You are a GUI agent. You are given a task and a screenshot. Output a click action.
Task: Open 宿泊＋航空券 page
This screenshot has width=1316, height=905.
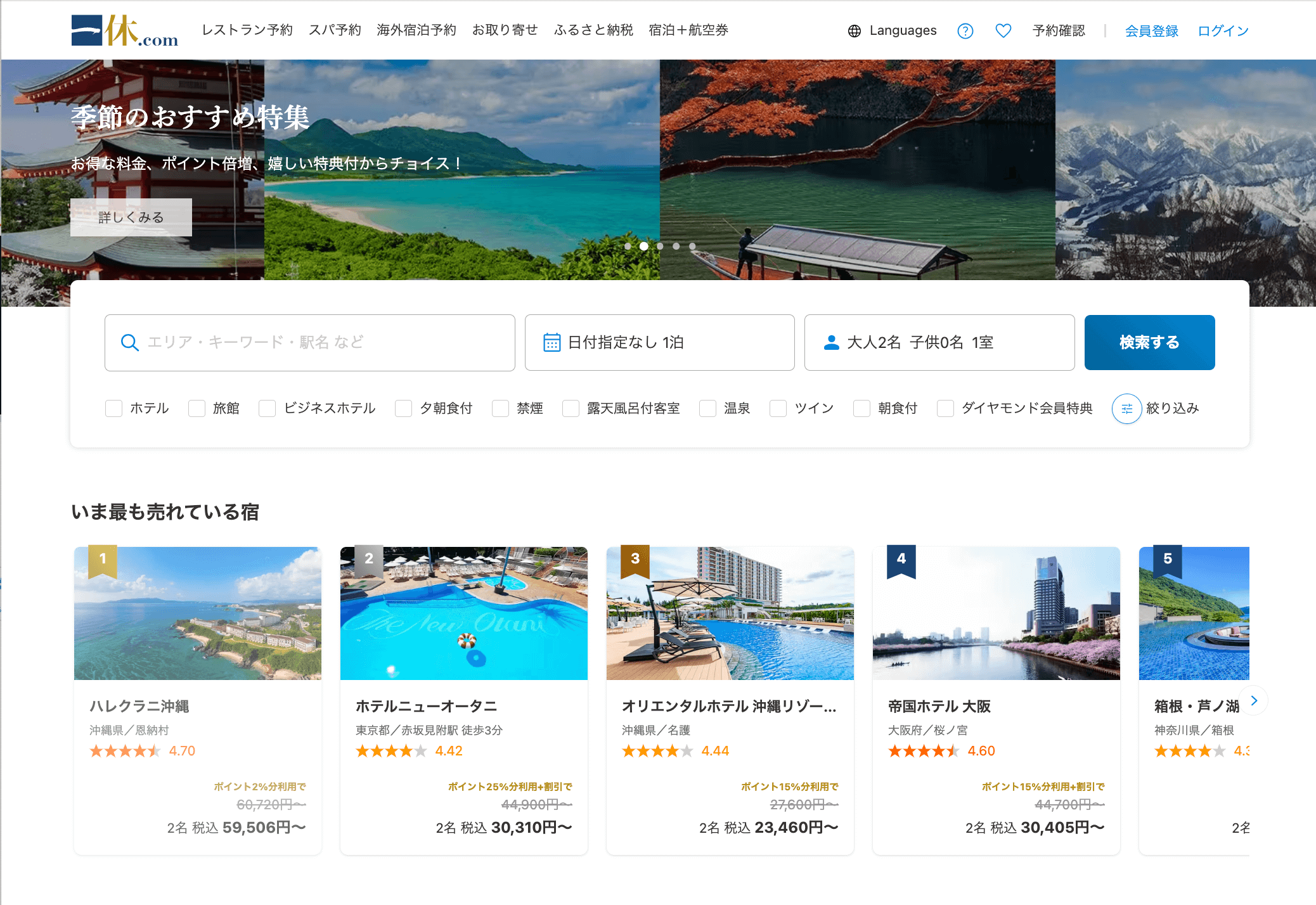pos(688,30)
